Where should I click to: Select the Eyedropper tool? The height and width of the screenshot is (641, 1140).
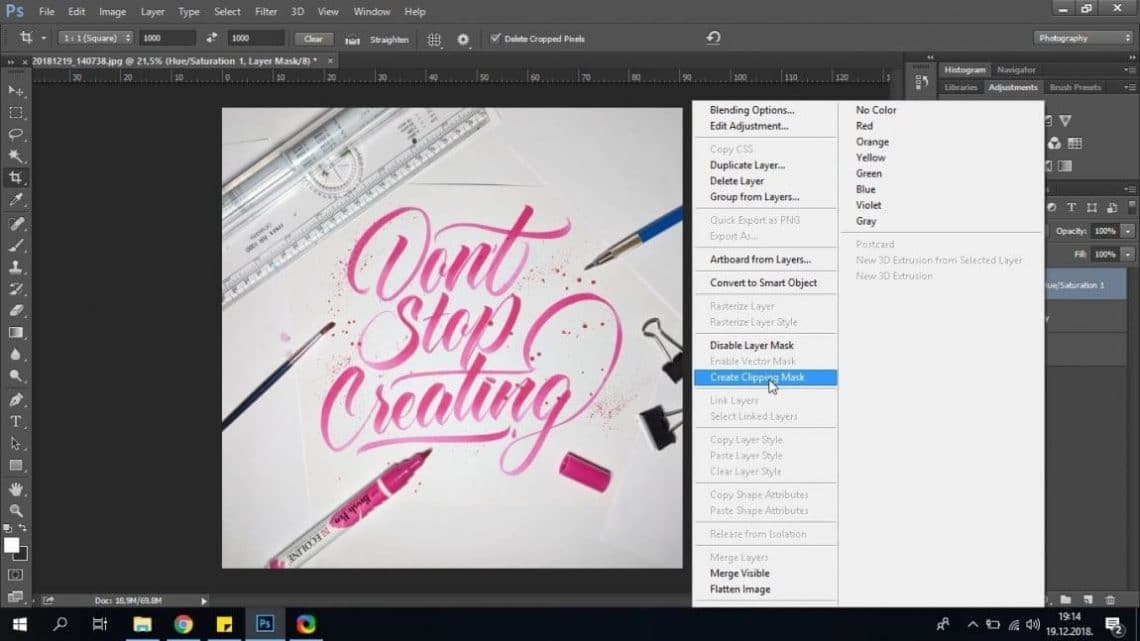(x=16, y=200)
